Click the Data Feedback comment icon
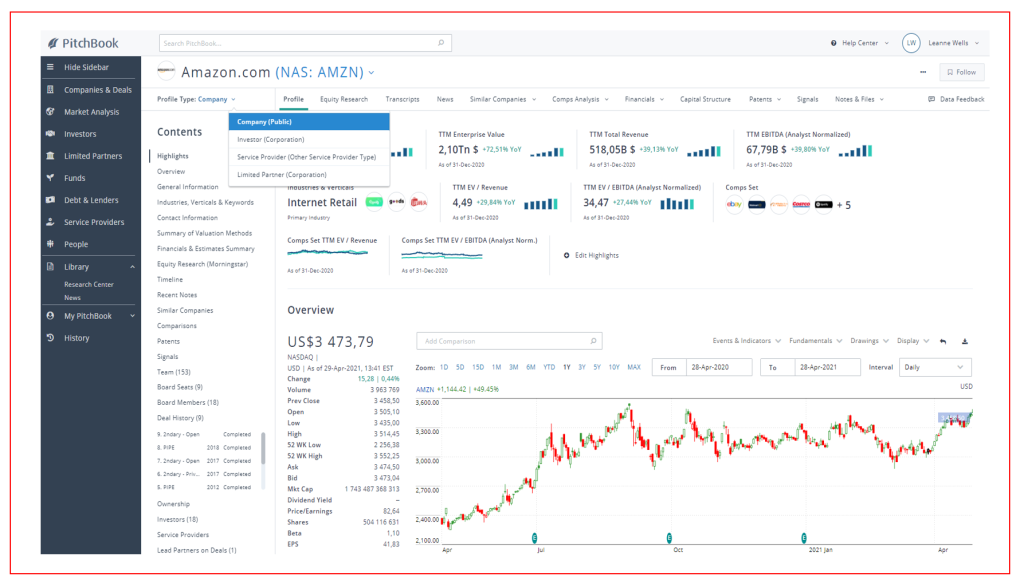The image size is (1024, 584). 931,99
